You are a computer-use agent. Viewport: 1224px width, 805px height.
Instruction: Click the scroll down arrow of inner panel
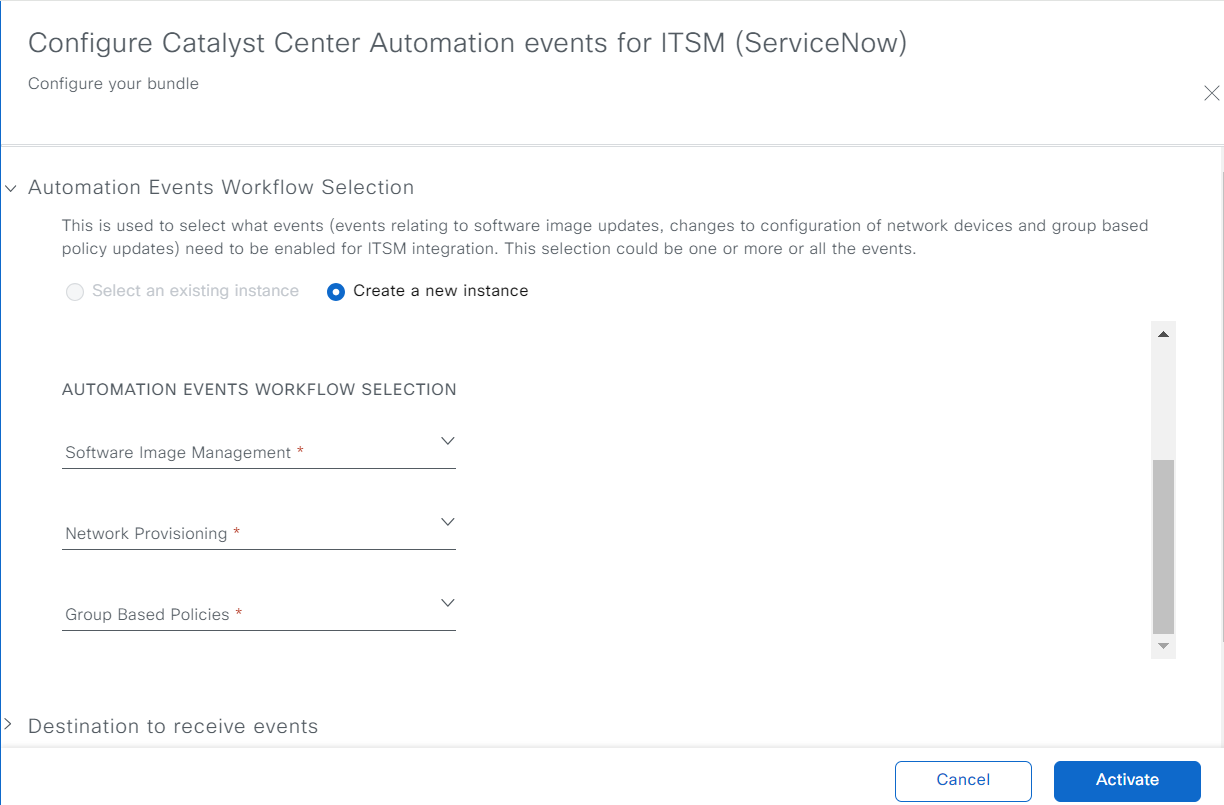pos(1163,647)
